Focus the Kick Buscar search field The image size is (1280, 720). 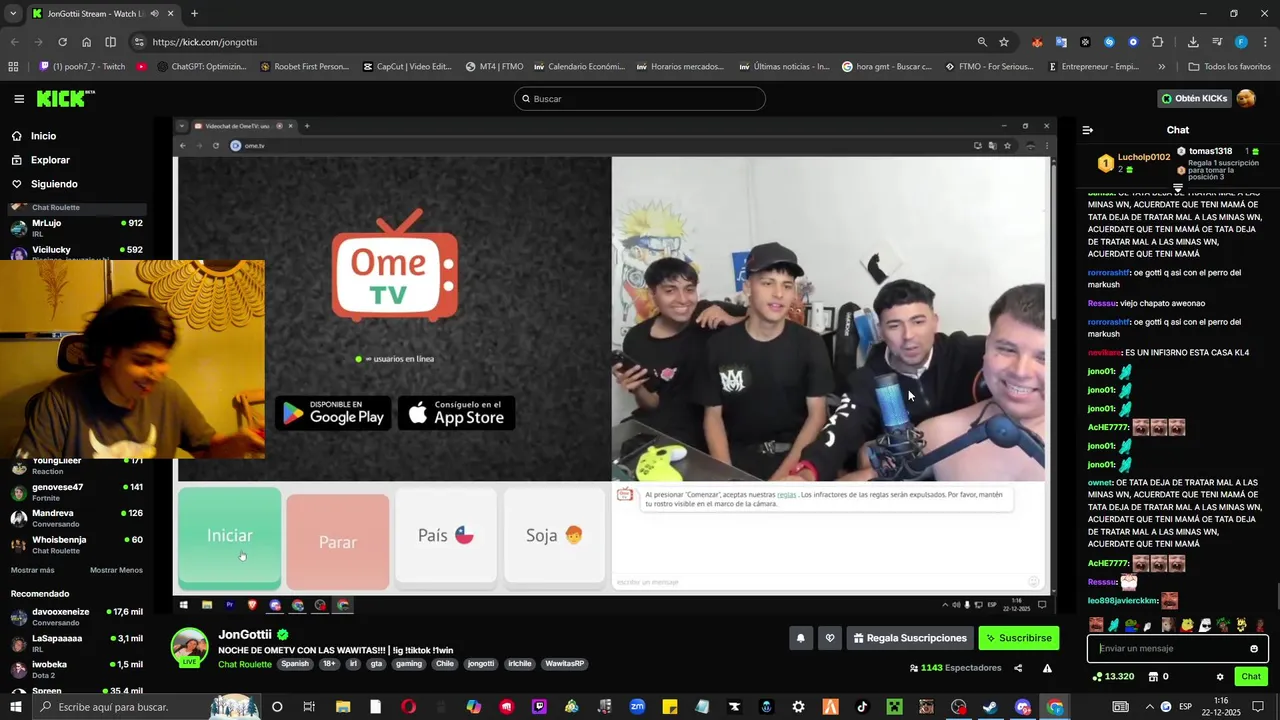click(640, 99)
